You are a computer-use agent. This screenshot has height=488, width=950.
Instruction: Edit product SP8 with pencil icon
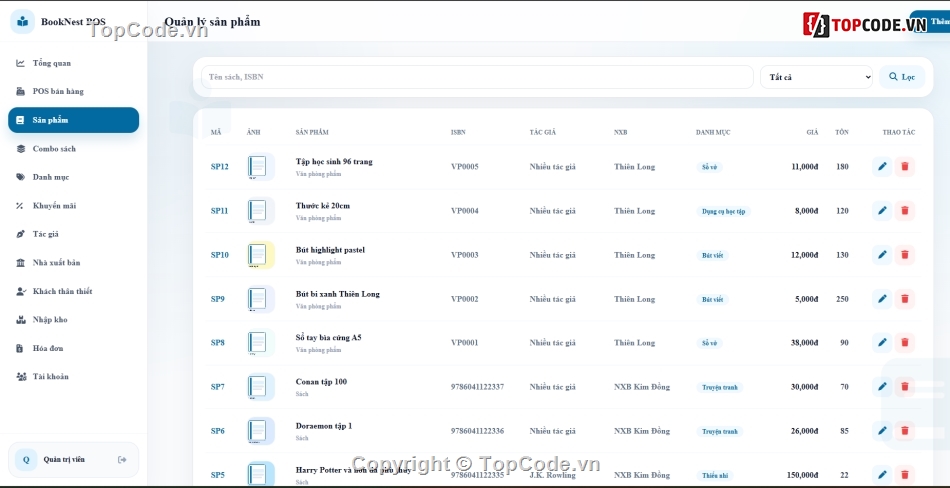point(882,343)
